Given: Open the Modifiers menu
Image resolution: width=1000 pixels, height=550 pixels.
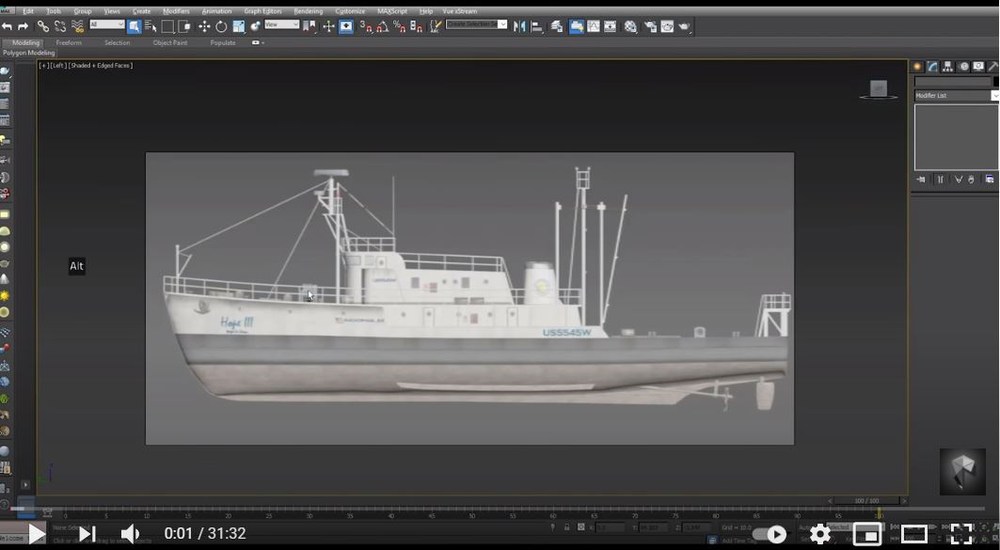Looking at the screenshot, I should pos(176,11).
